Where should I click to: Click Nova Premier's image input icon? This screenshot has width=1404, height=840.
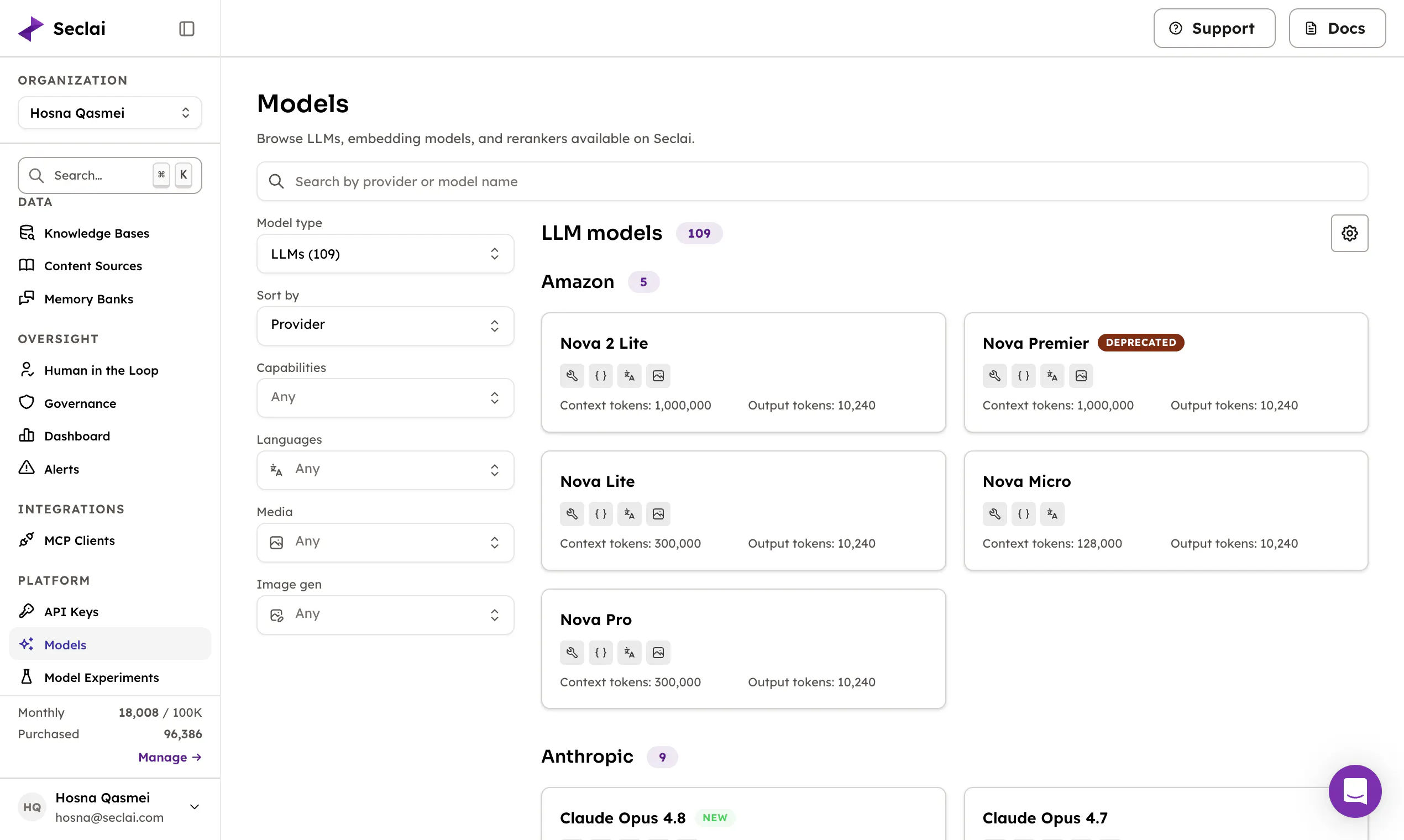[1081, 376]
